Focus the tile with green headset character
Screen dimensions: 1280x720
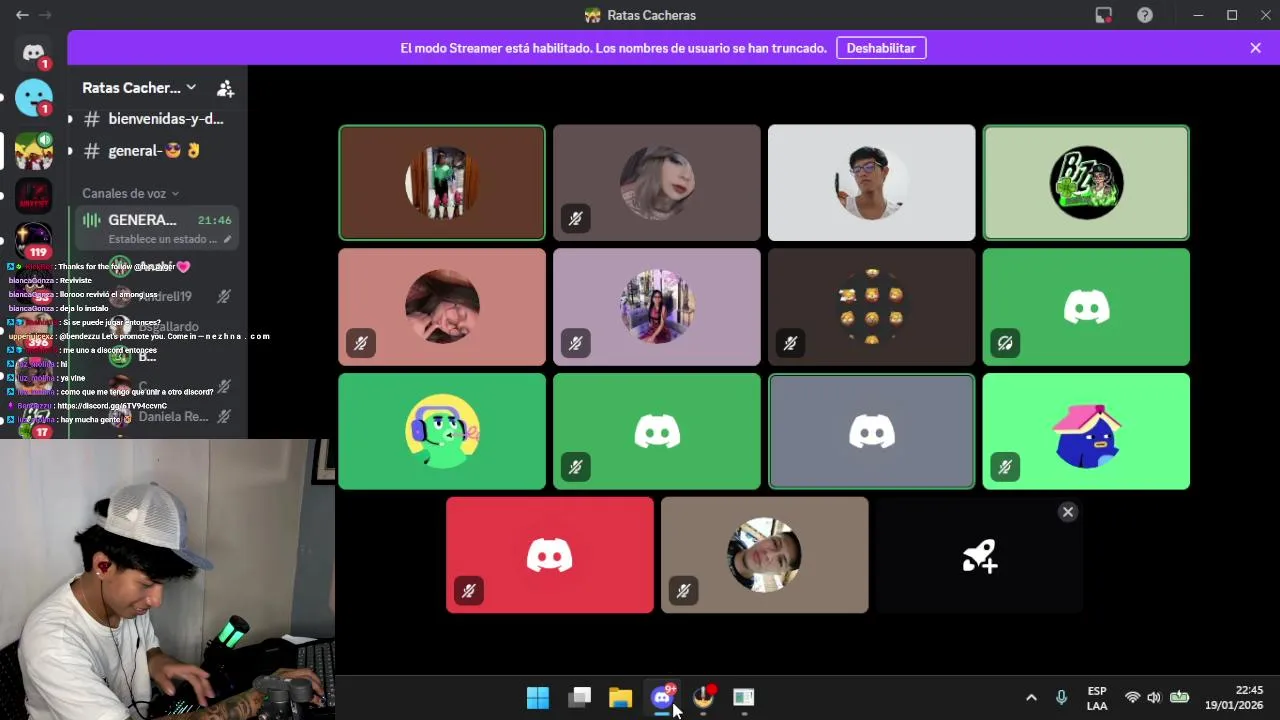(442, 431)
